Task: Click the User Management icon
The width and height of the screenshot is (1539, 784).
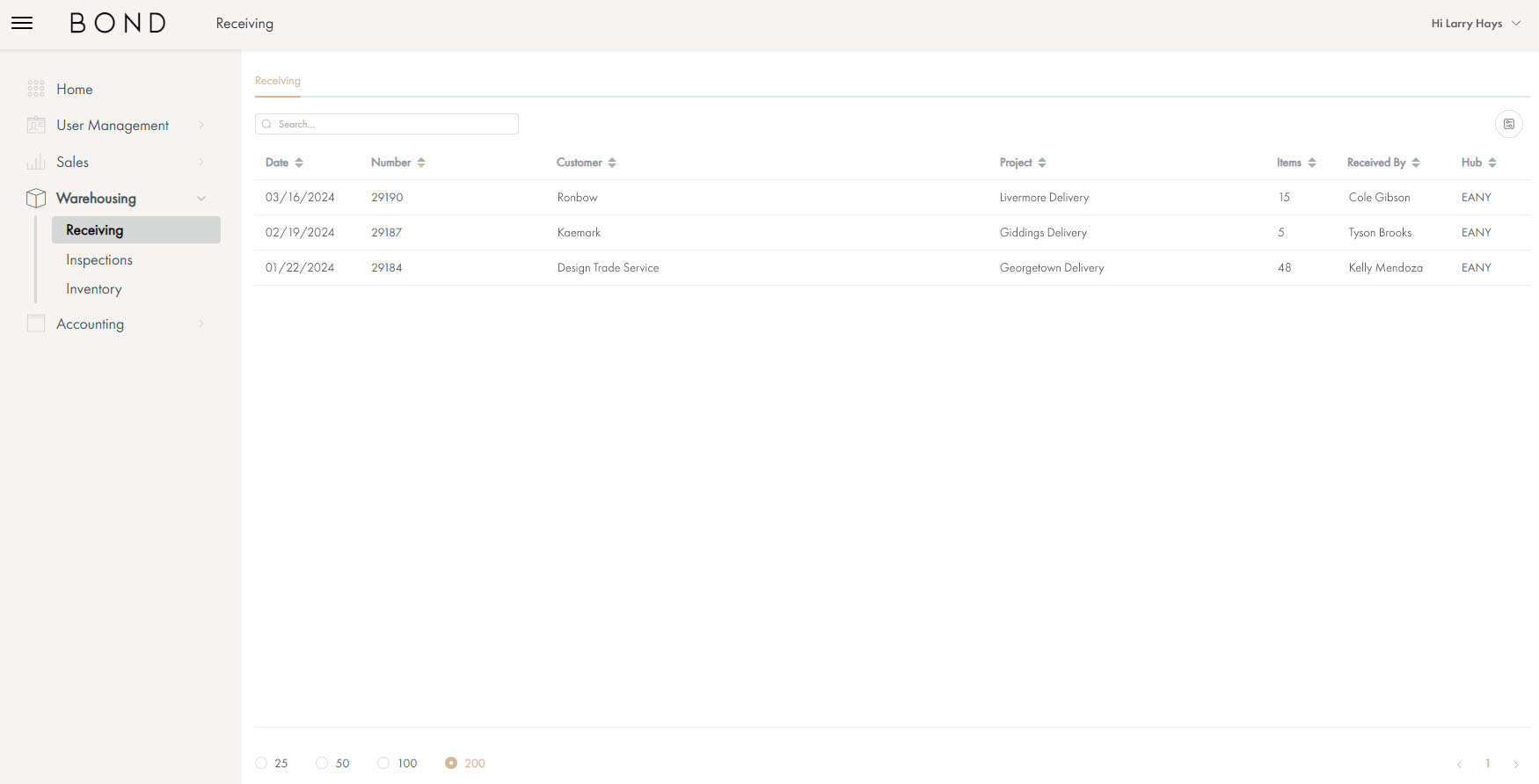Action: tap(36, 125)
